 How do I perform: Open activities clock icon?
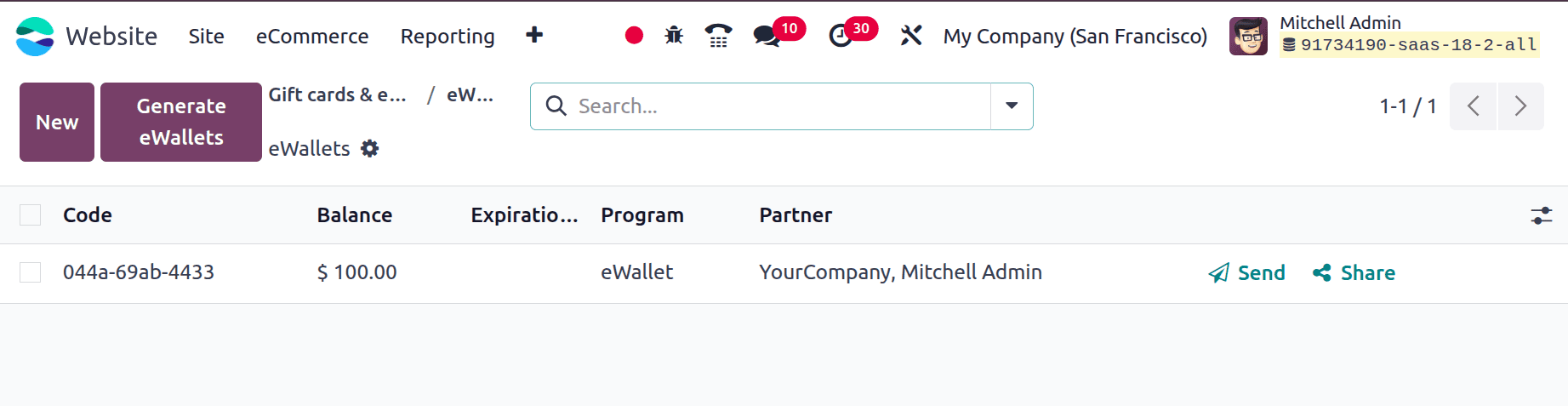coord(841,36)
